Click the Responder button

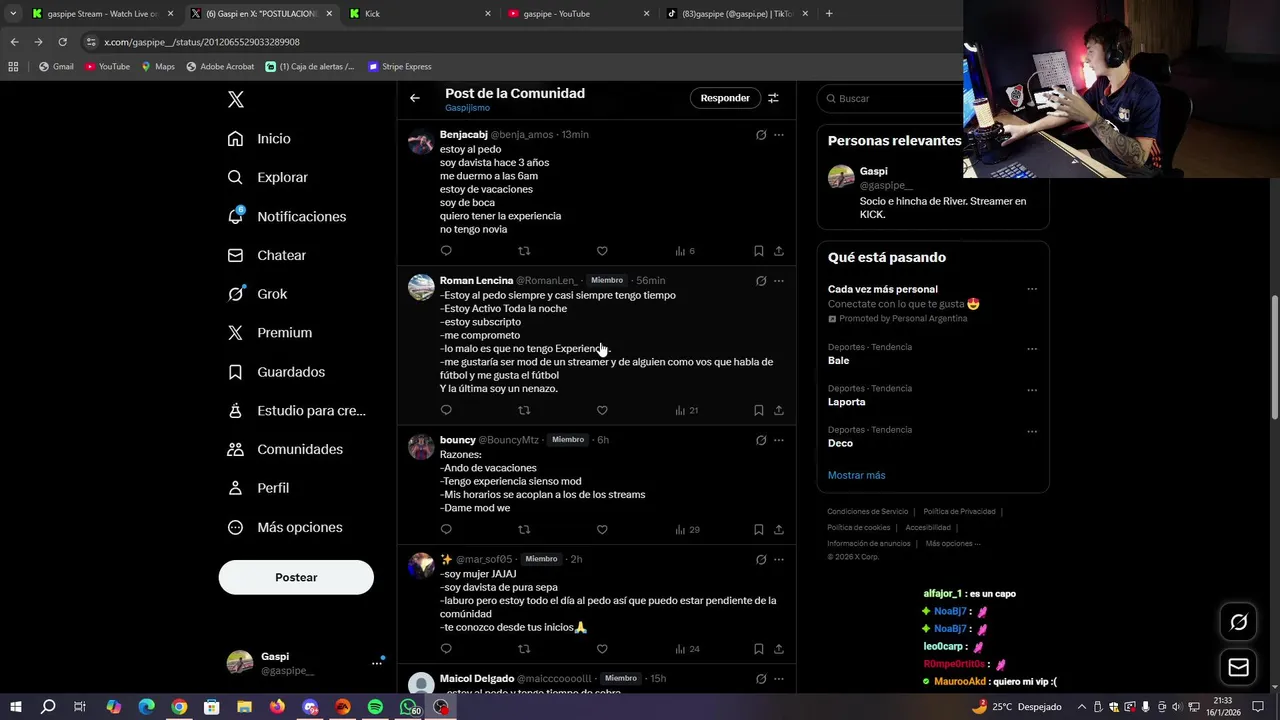tap(725, 98)
